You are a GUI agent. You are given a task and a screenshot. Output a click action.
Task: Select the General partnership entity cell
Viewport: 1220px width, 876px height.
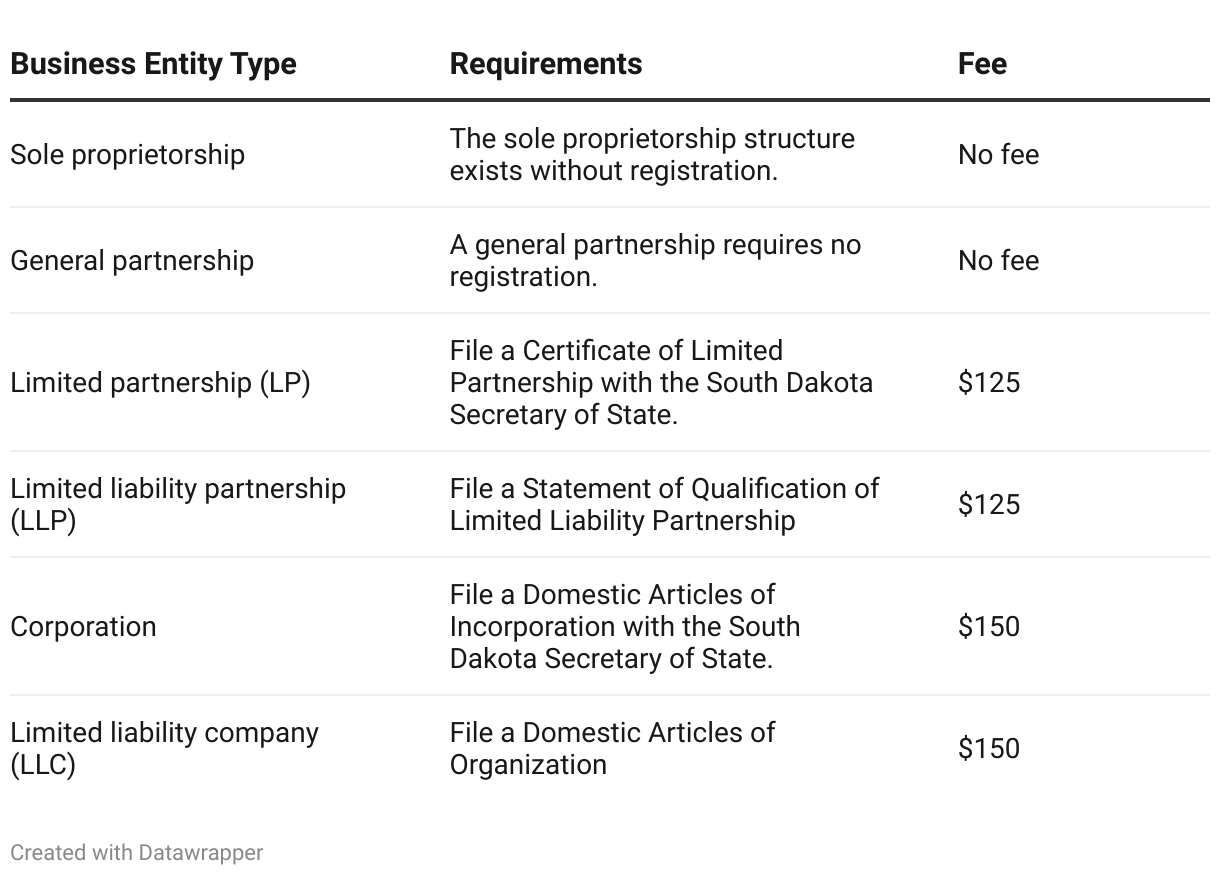tap(132, 261)
